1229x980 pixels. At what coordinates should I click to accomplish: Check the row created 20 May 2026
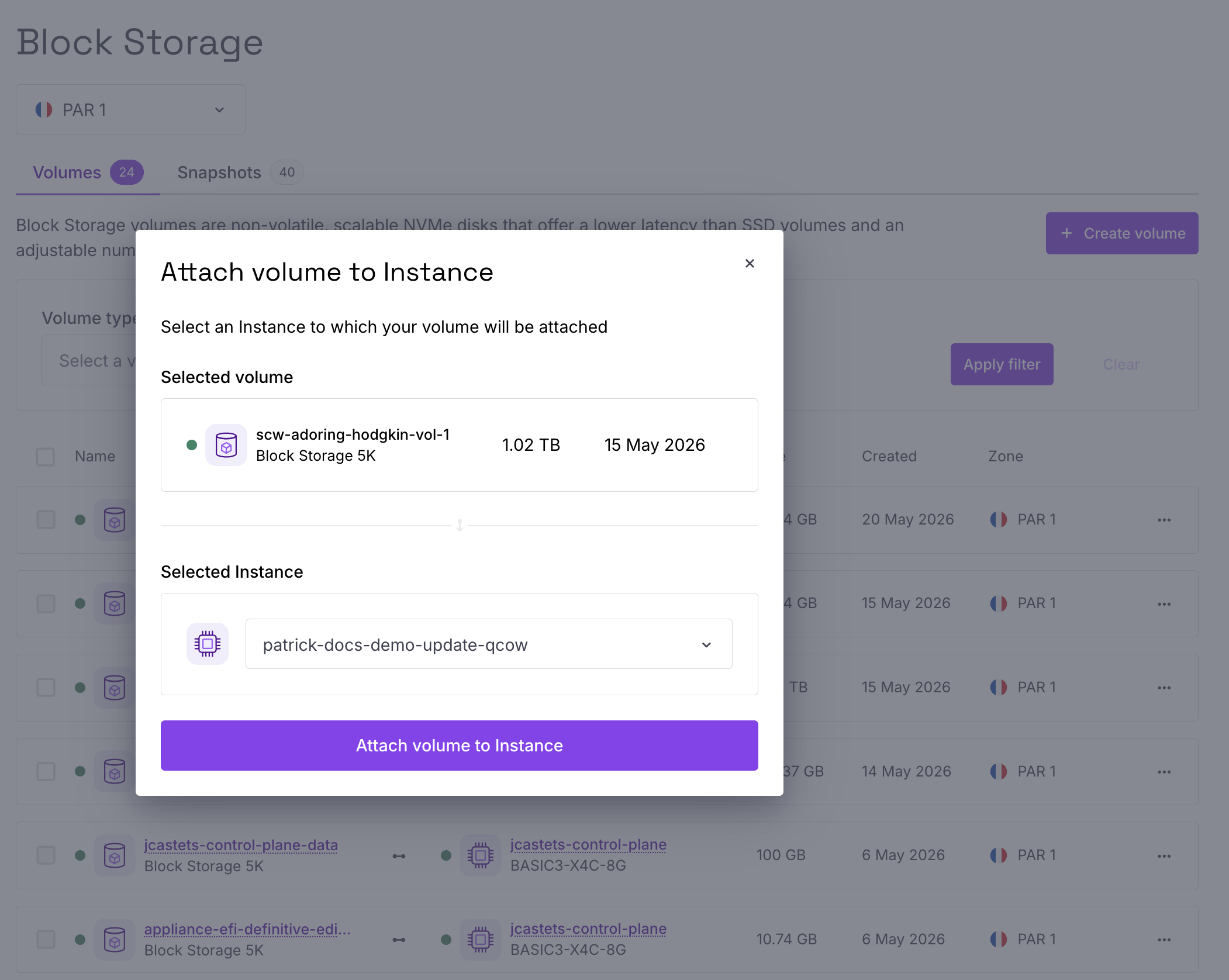coord(46,520)
